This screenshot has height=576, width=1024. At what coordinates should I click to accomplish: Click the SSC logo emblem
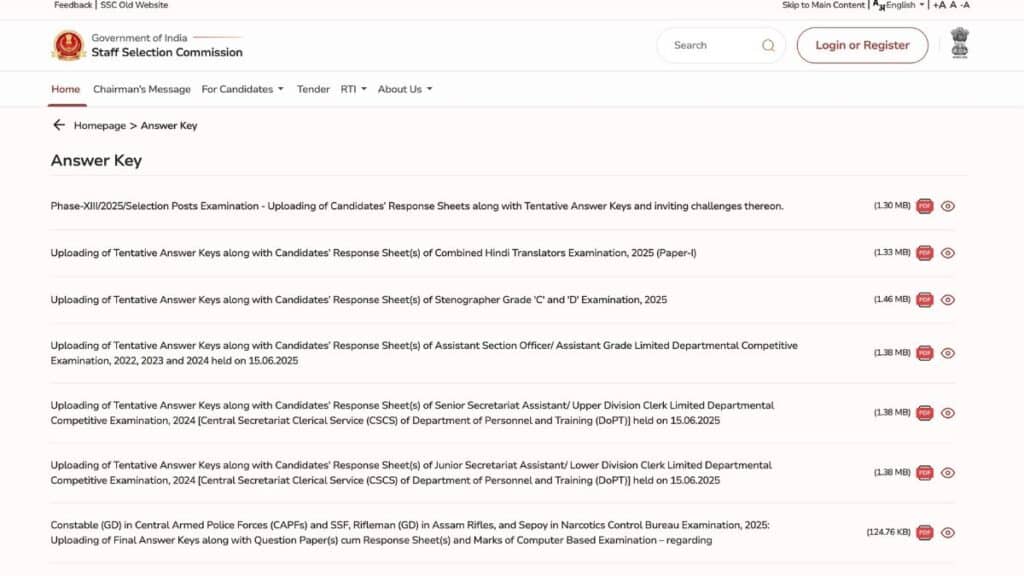click(x=68, y=45)
